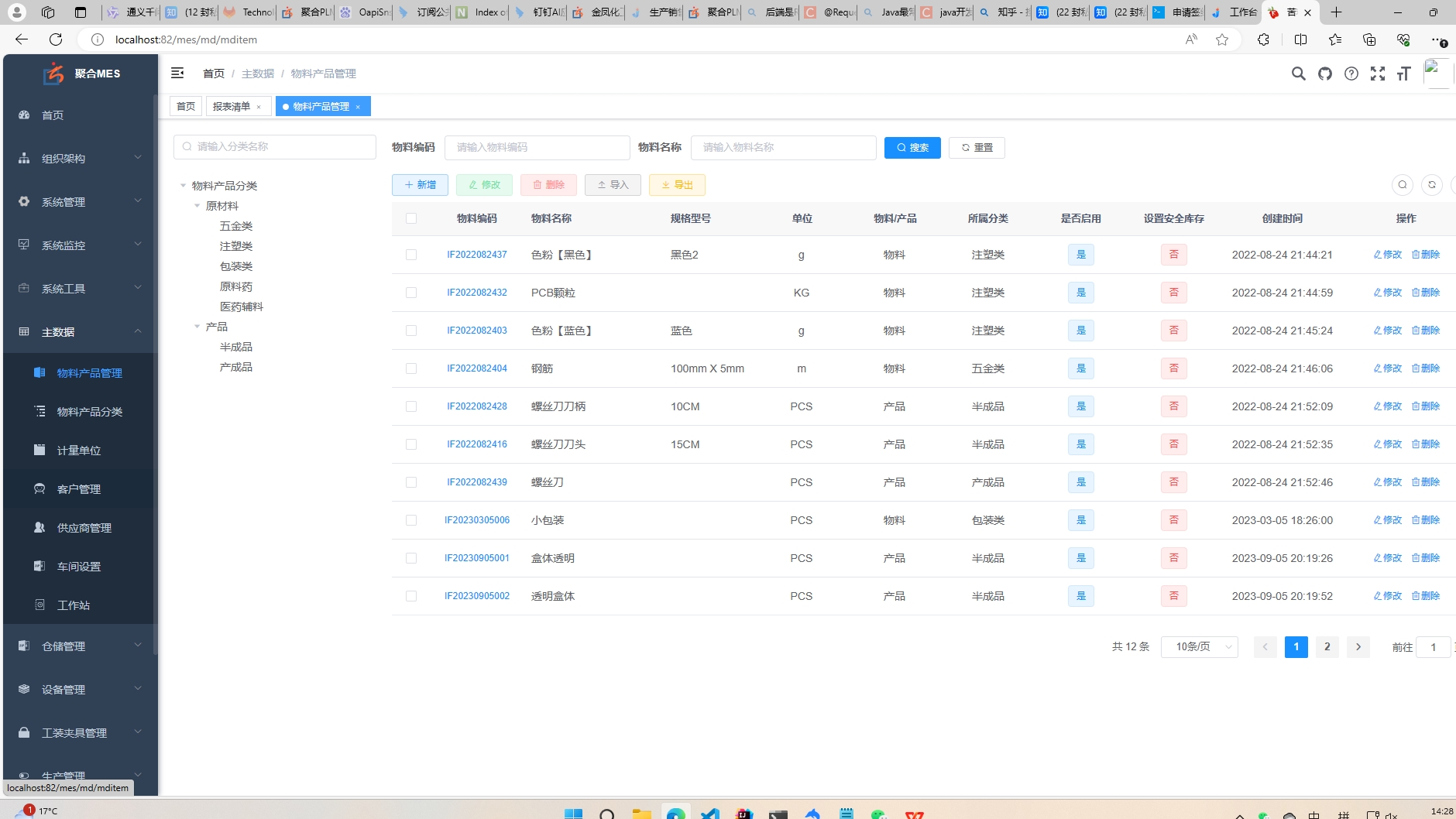Screen dimensions: 1456x819
Task: Check the row for 螺丝刀刀柄
Action: [411, 406]
